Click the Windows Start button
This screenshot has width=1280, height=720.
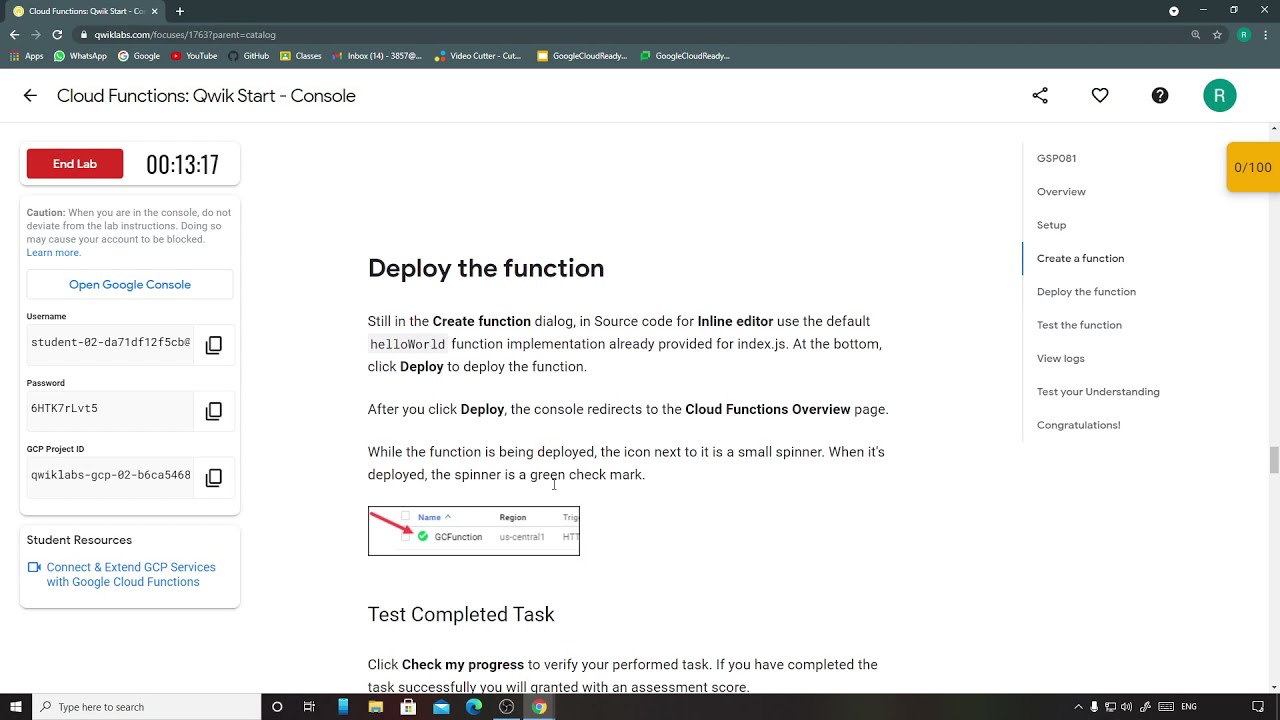[16, 707]
